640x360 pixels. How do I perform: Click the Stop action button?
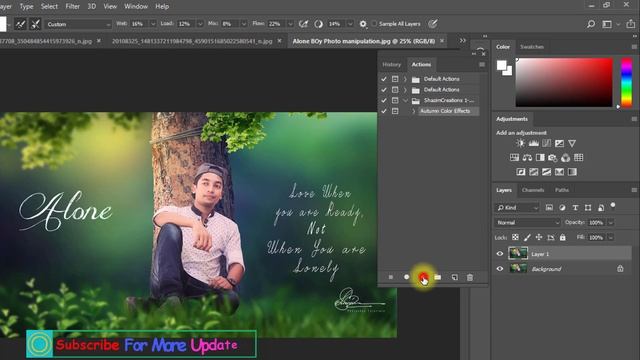391,277
